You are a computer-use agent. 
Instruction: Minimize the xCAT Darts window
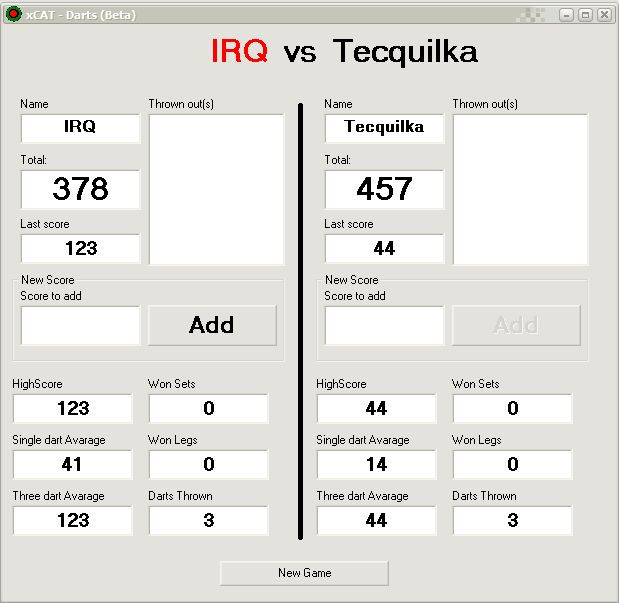pos(566,15)
